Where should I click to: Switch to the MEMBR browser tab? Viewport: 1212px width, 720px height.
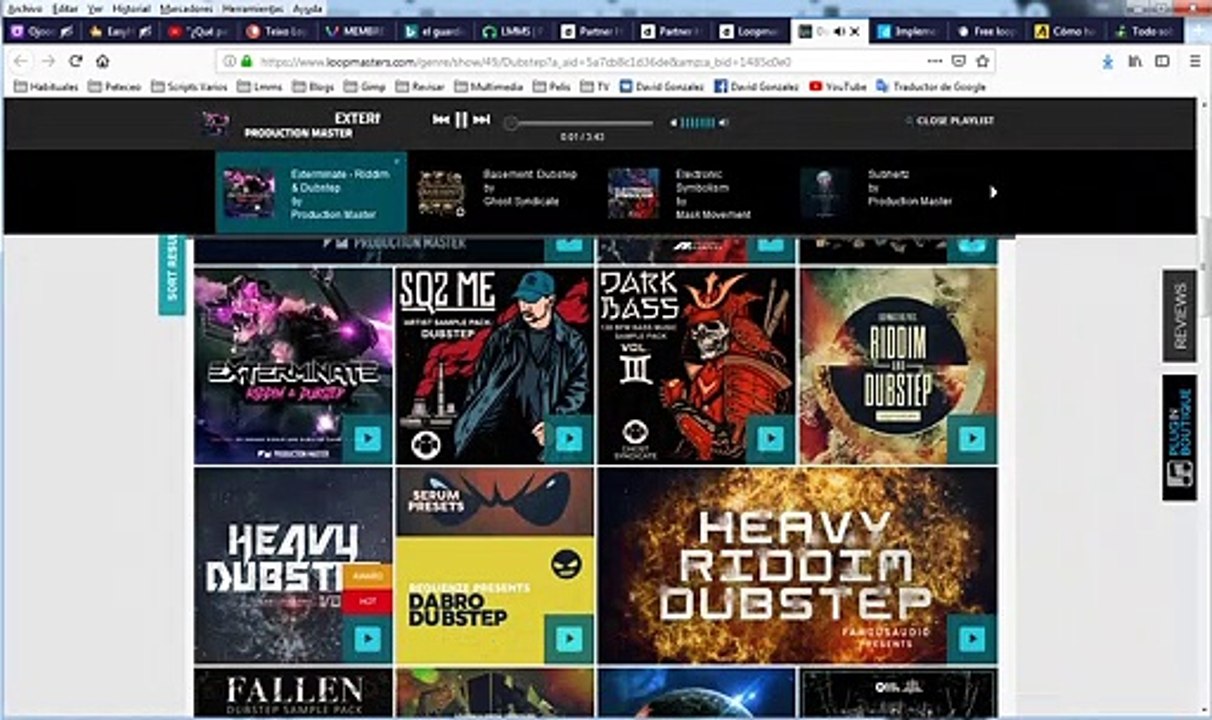(x=355, y=31)
